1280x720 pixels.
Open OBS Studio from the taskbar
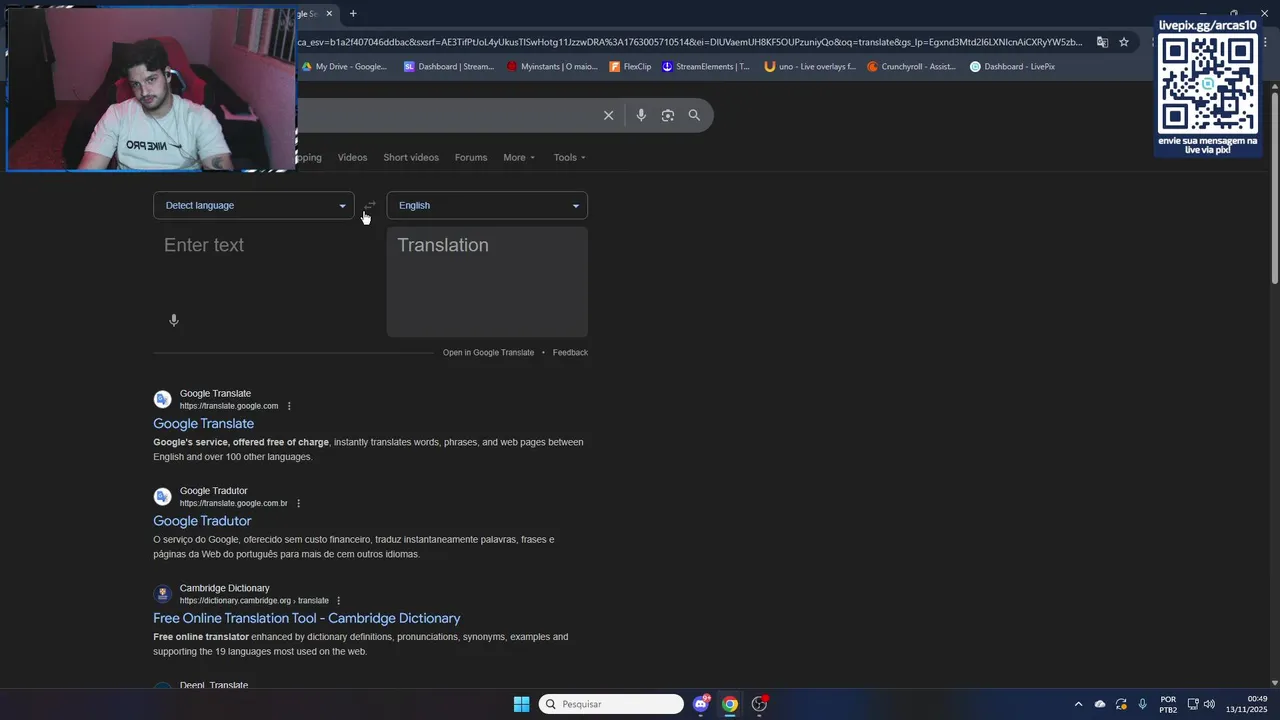pos(759,704)
